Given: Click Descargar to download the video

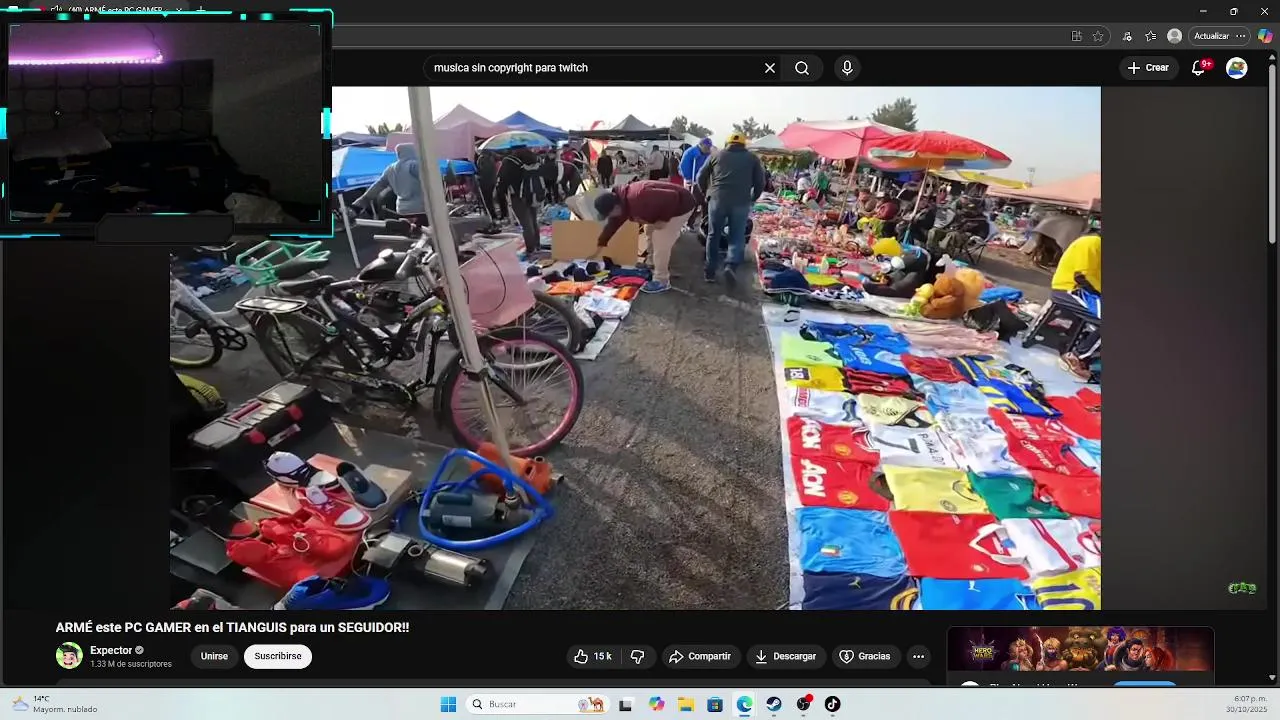Looking at the screenshot, I should point(786,656).
